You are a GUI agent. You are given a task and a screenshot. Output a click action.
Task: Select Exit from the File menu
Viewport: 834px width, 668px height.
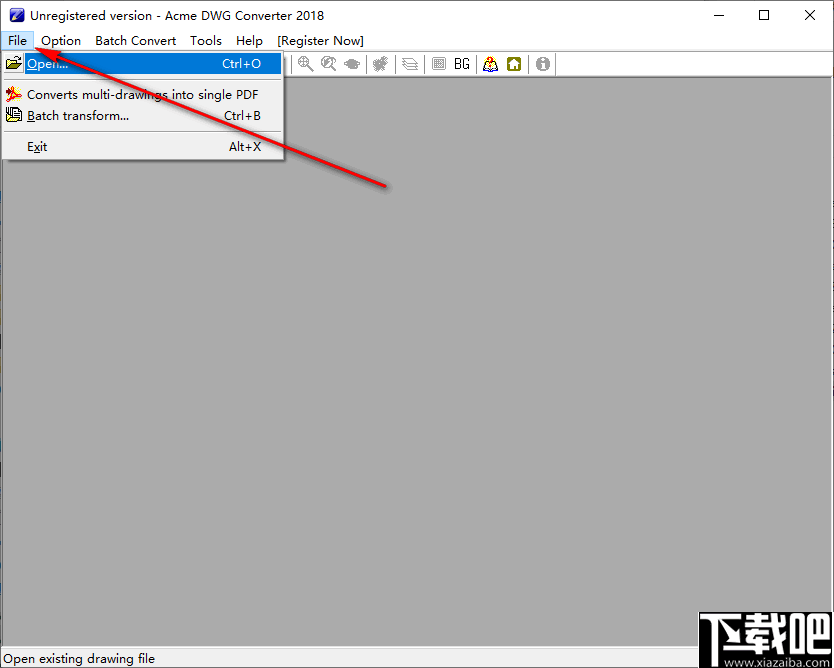(37, 147)
